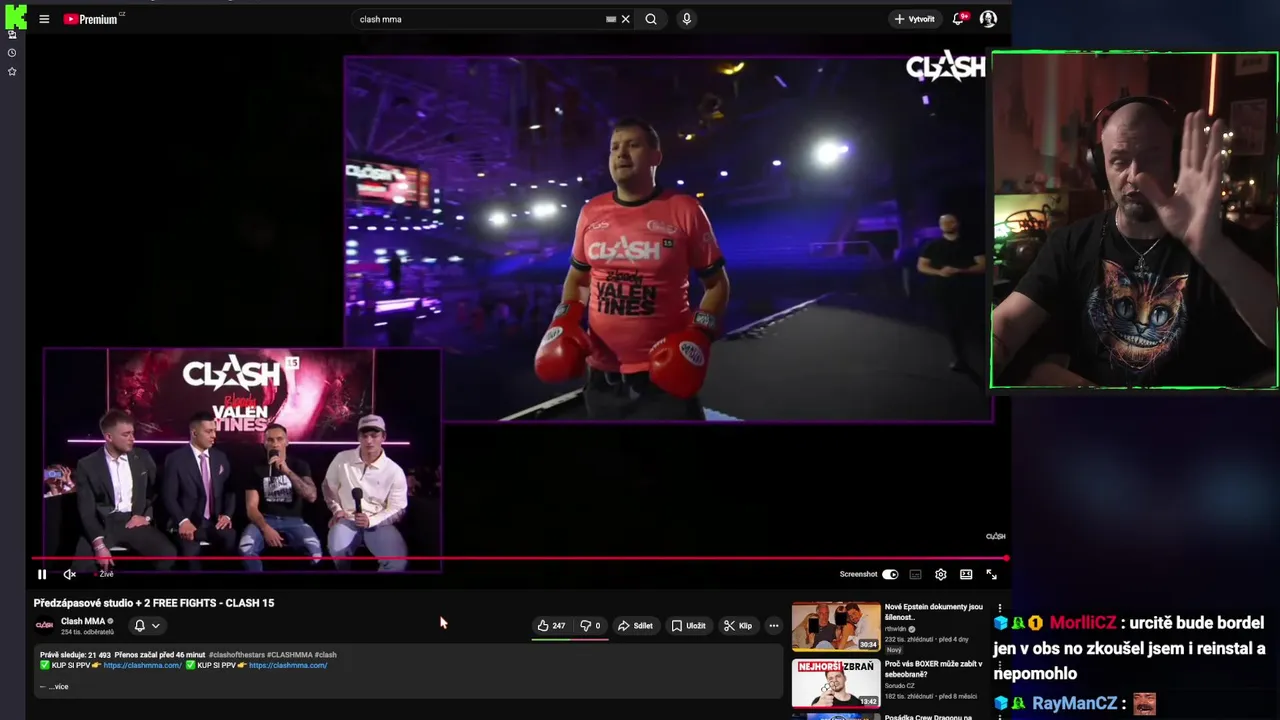
Task: Click the #CLASHMMA hashtag
Action: 289,655
